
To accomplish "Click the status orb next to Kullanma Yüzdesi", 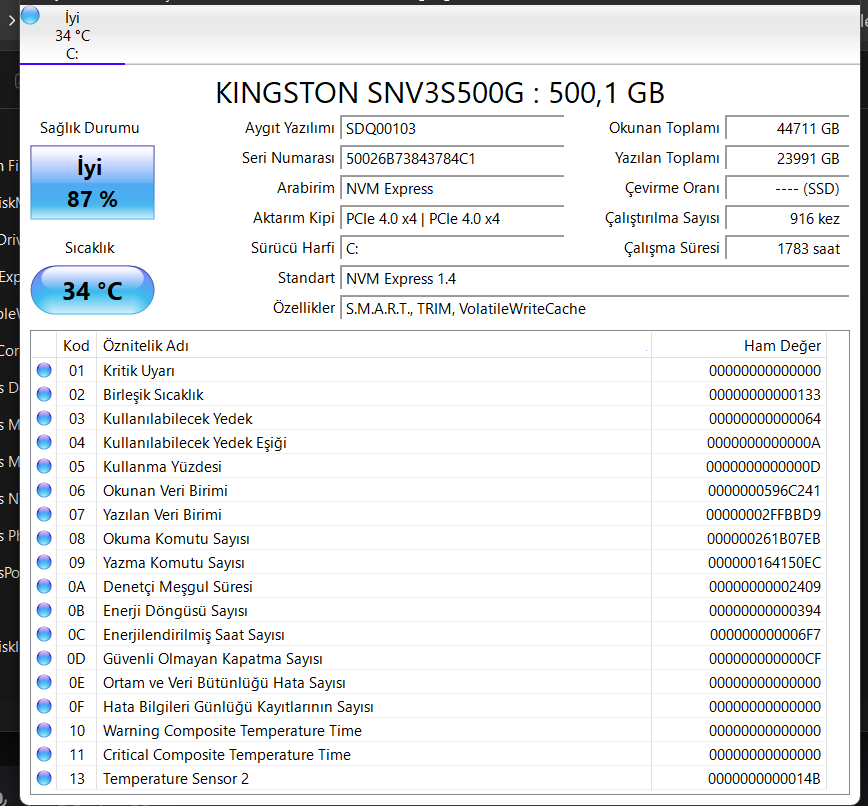I will click(x=44, y=466).
